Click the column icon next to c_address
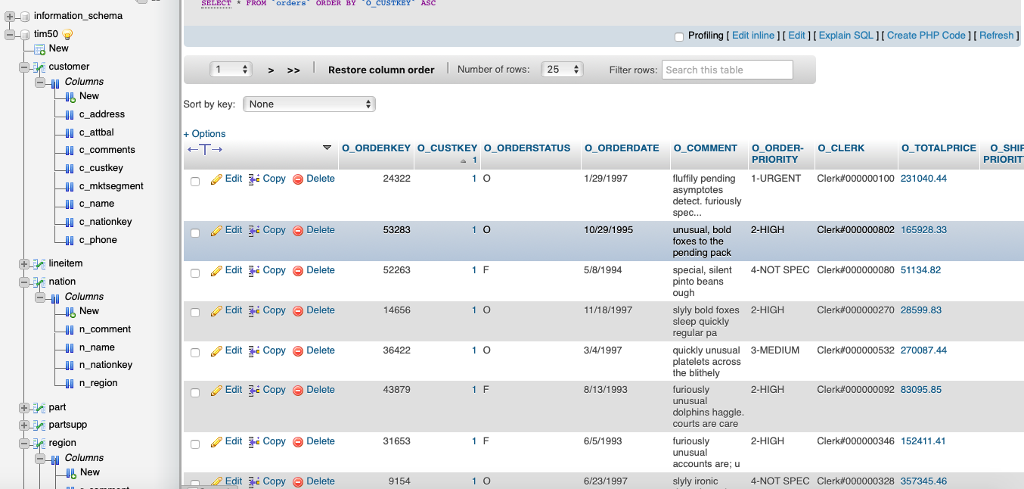 coord(70,115)
